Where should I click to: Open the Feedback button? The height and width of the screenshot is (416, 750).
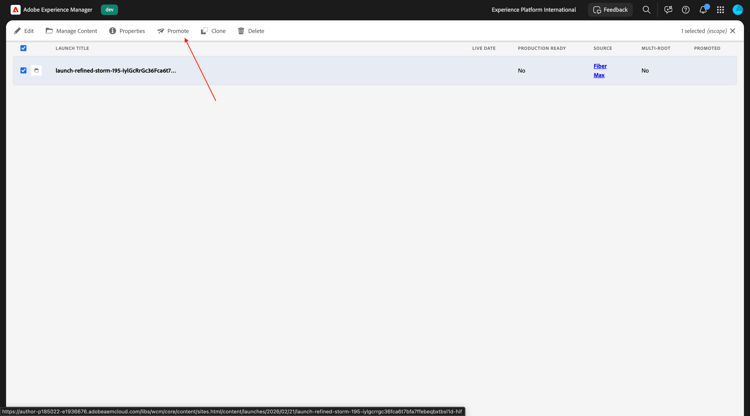coord(610,10)
